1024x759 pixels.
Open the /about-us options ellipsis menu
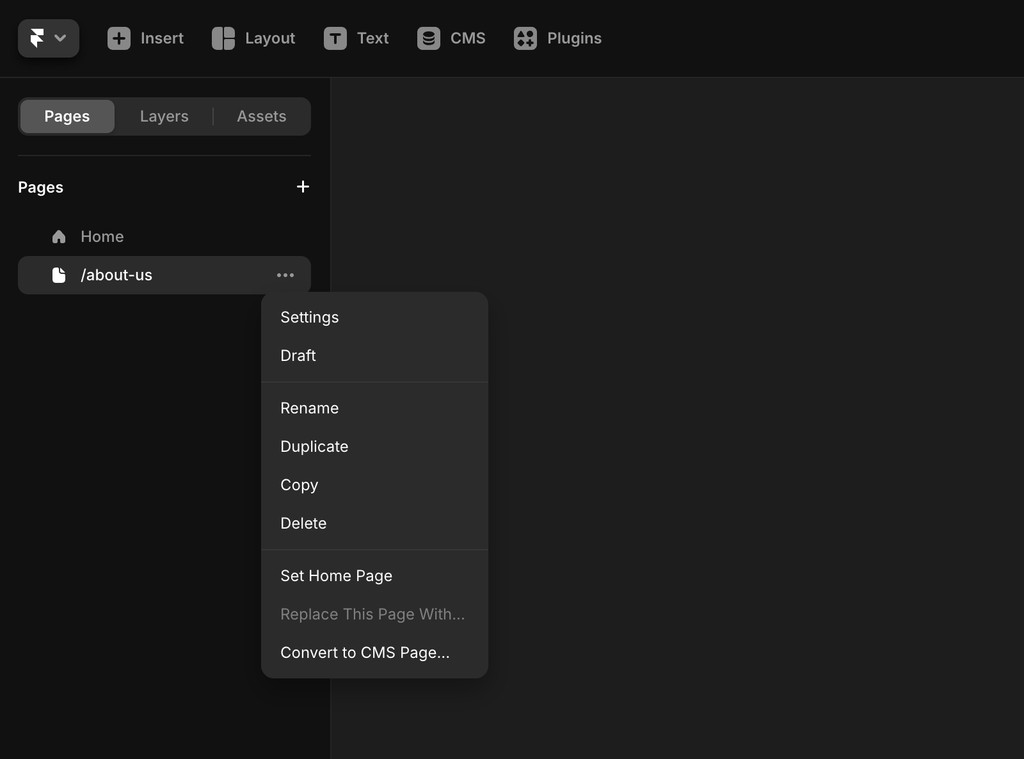pyautogui.click(x=285, y=275)
